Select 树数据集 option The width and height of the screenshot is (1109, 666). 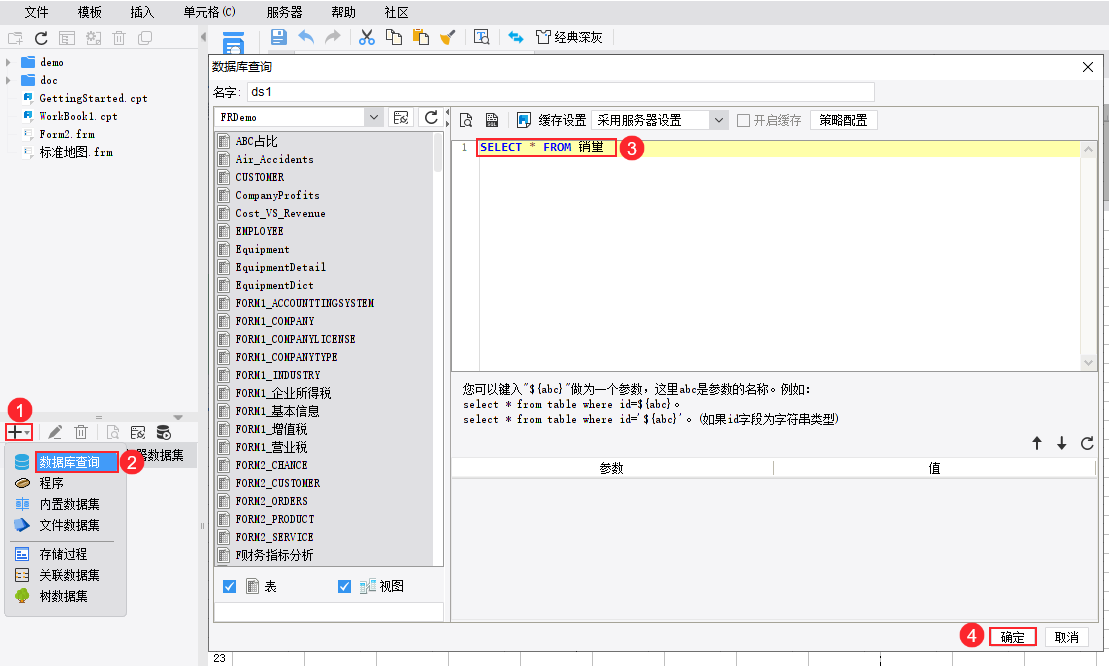pyautogui.click(x=64, y=597)
